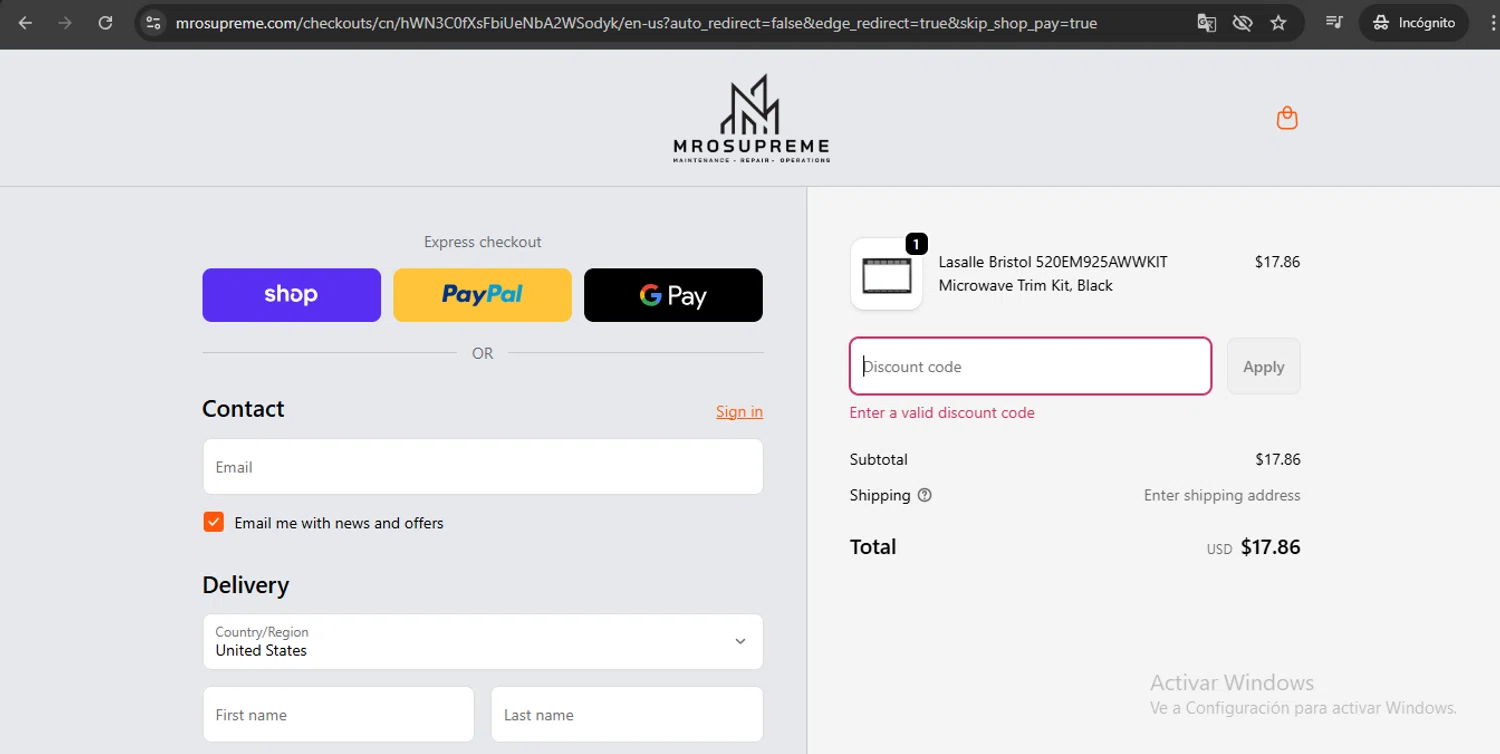1500x754 pixels.
Task: Click the Delivery section heading
Action: 245,585
